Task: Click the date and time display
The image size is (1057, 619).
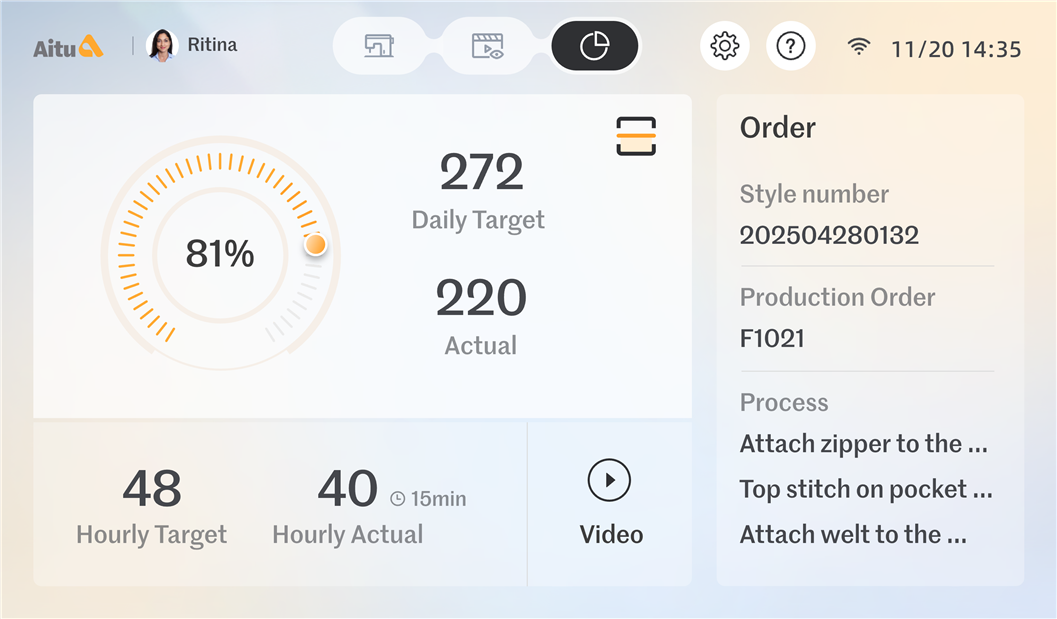Action: pos(955,48)
